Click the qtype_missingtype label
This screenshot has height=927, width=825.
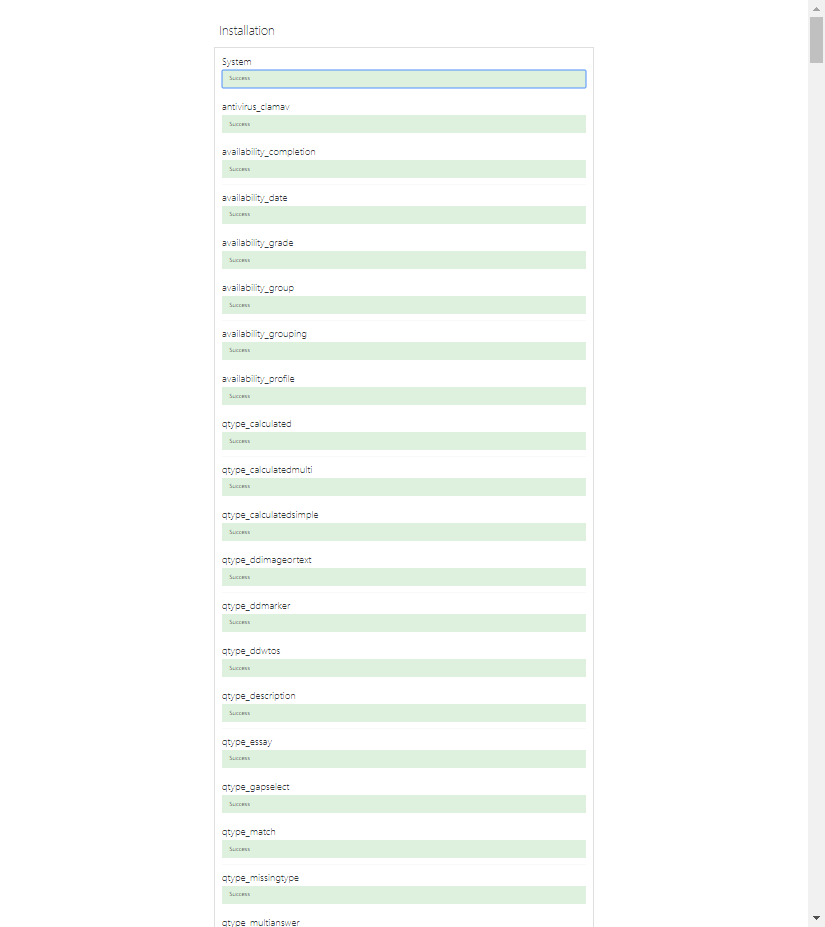coord(260,878)
